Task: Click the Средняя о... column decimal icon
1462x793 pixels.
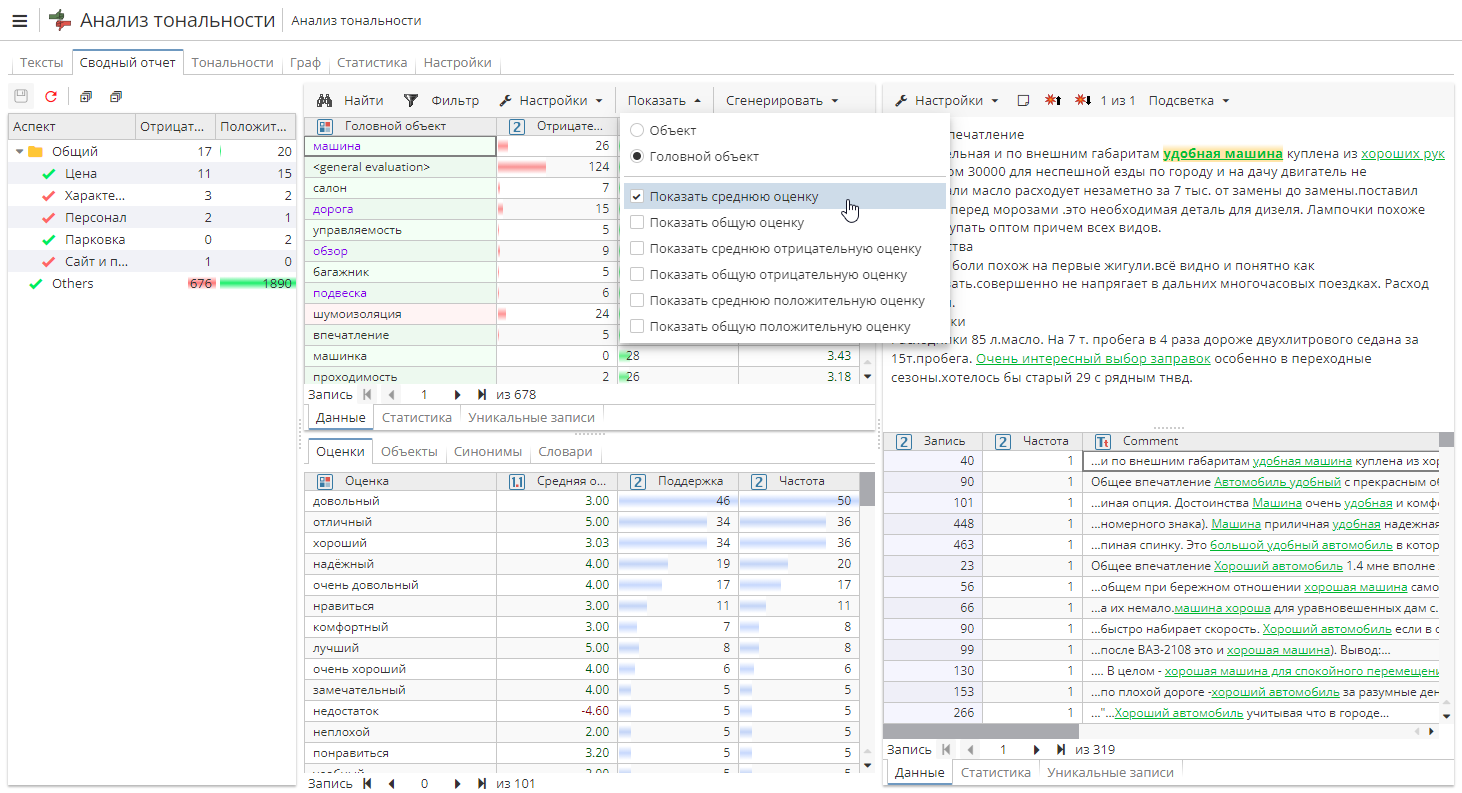Action: 517,481
